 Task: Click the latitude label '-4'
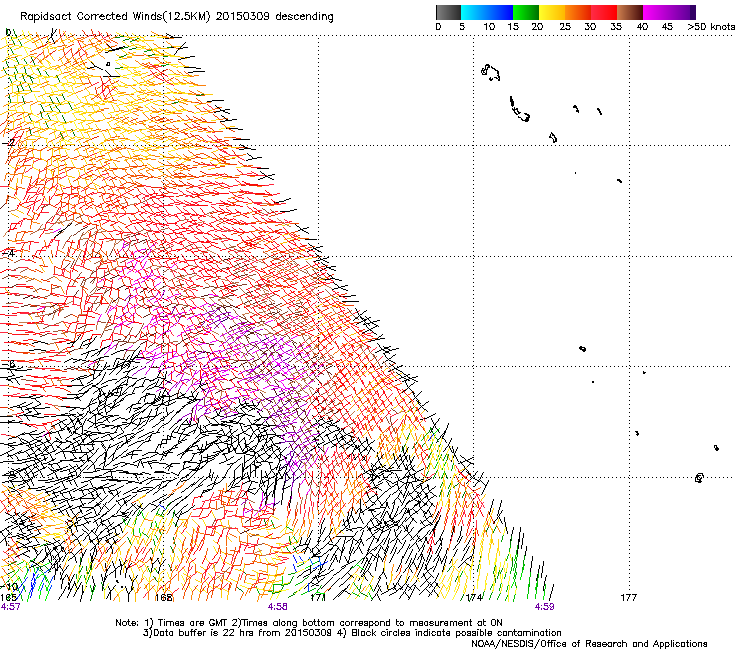point(8,253)
